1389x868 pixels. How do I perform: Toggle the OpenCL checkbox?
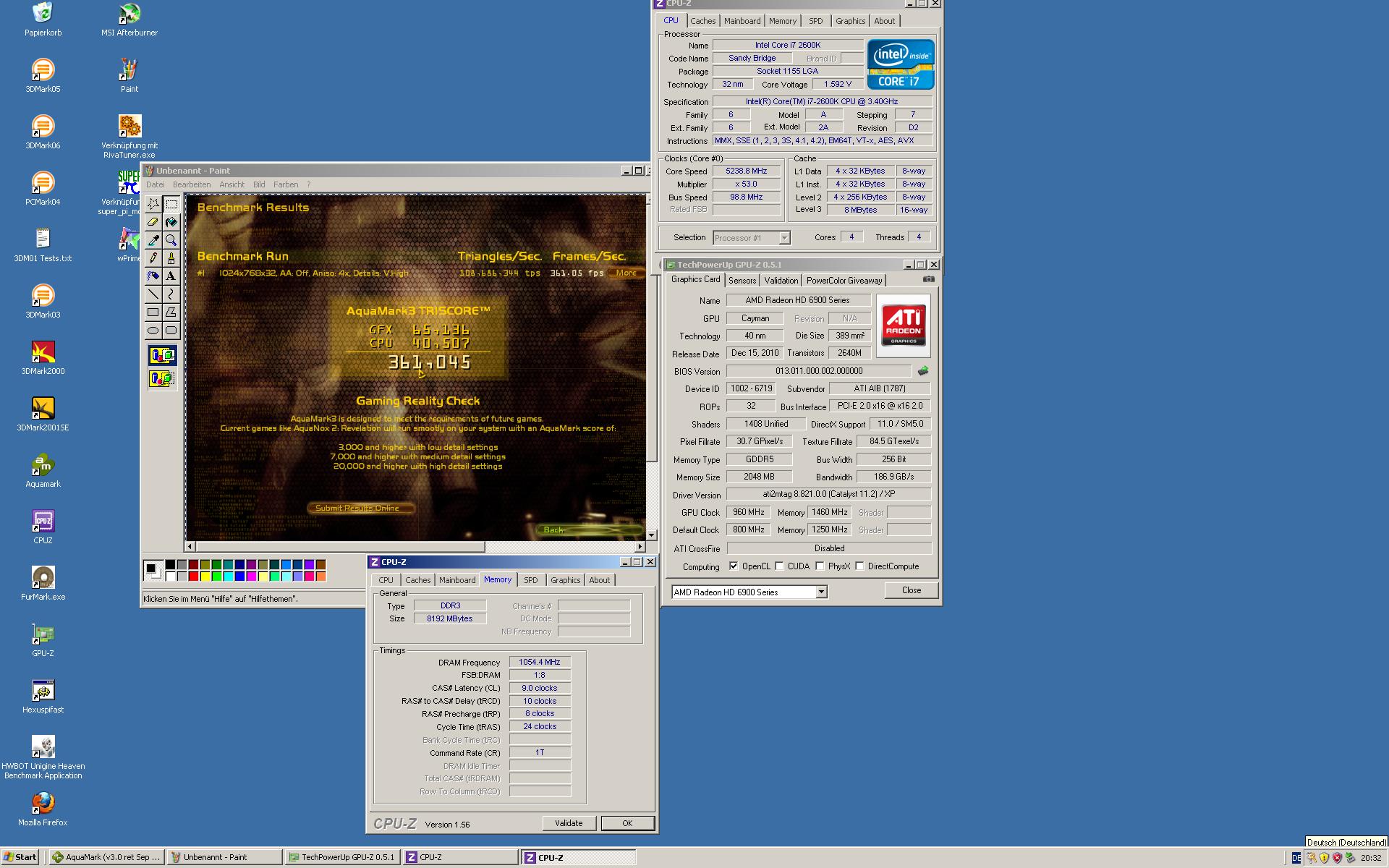click(x=734, y=566)
